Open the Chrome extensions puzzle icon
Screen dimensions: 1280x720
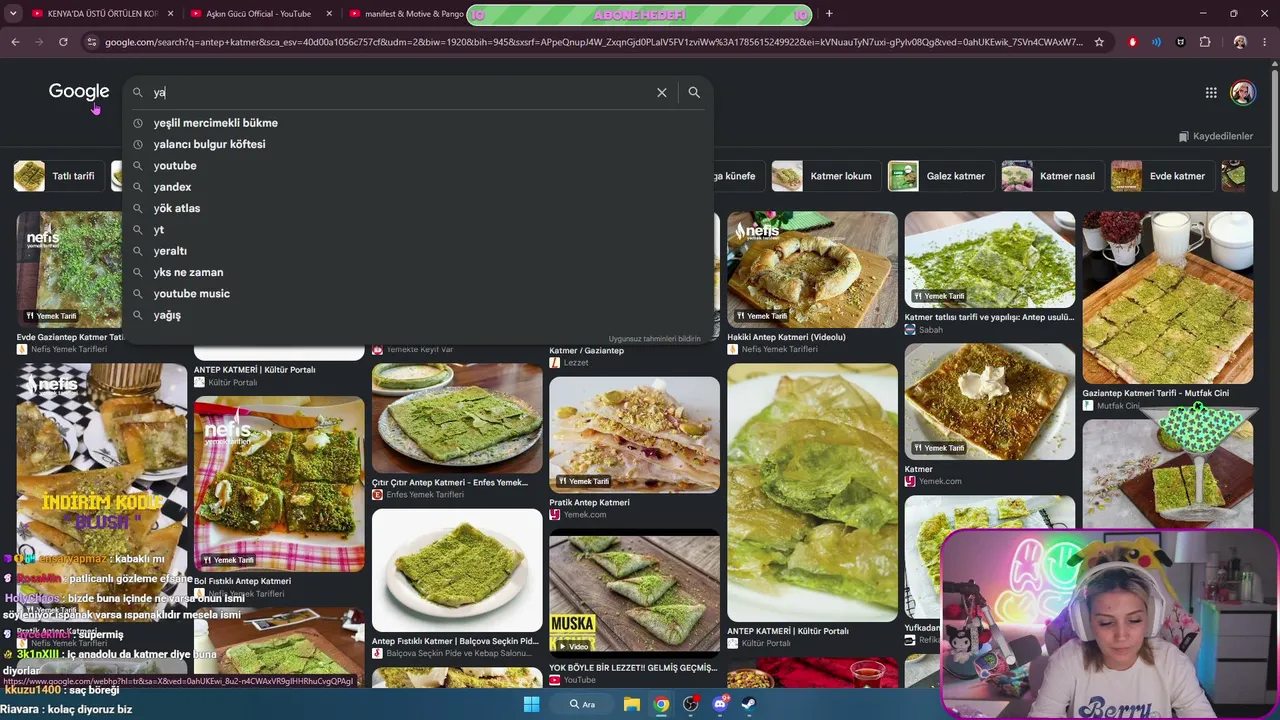(x=1205, y=42)
